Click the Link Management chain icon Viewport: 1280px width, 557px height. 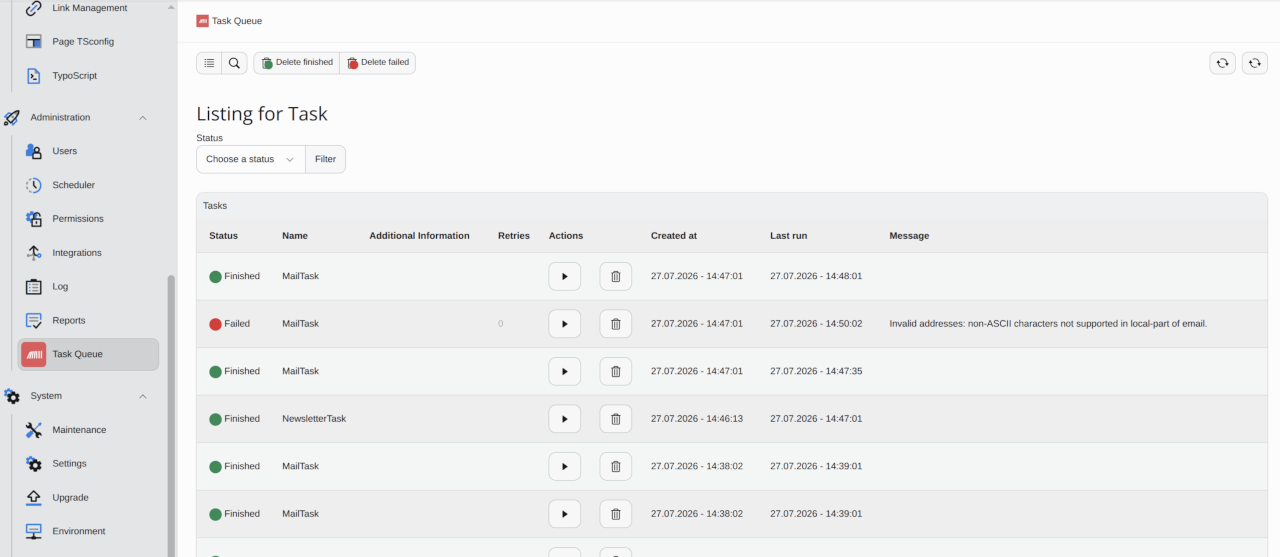[34, 8]
